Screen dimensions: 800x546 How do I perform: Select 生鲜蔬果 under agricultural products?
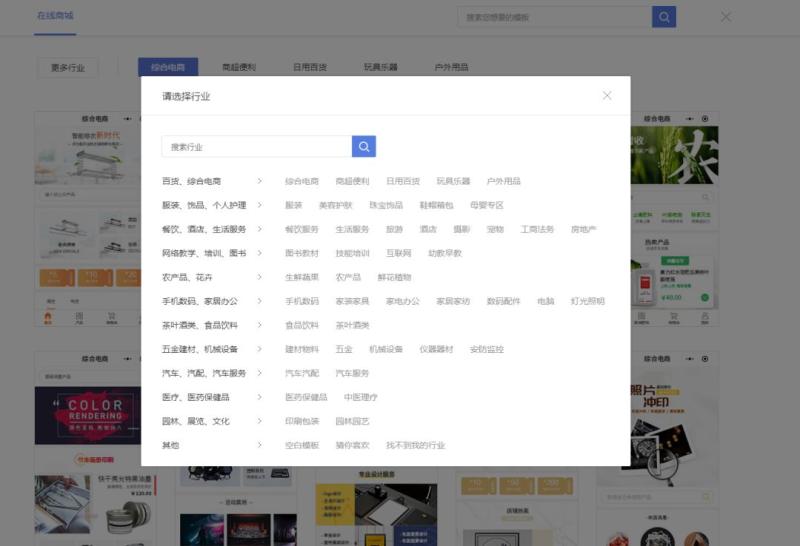pyautogui.click(x=302, y=277)
